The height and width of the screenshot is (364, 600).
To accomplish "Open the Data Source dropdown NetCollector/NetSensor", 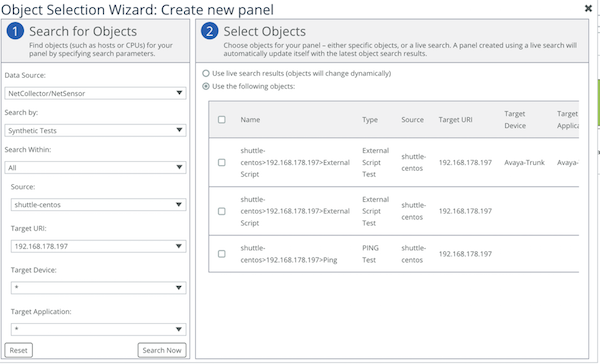I will [x=95, y=93].
